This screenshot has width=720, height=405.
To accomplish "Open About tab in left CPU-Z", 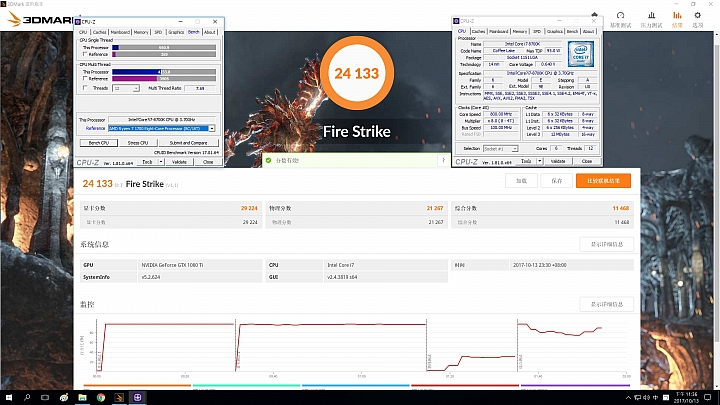I will pos(210,32).
